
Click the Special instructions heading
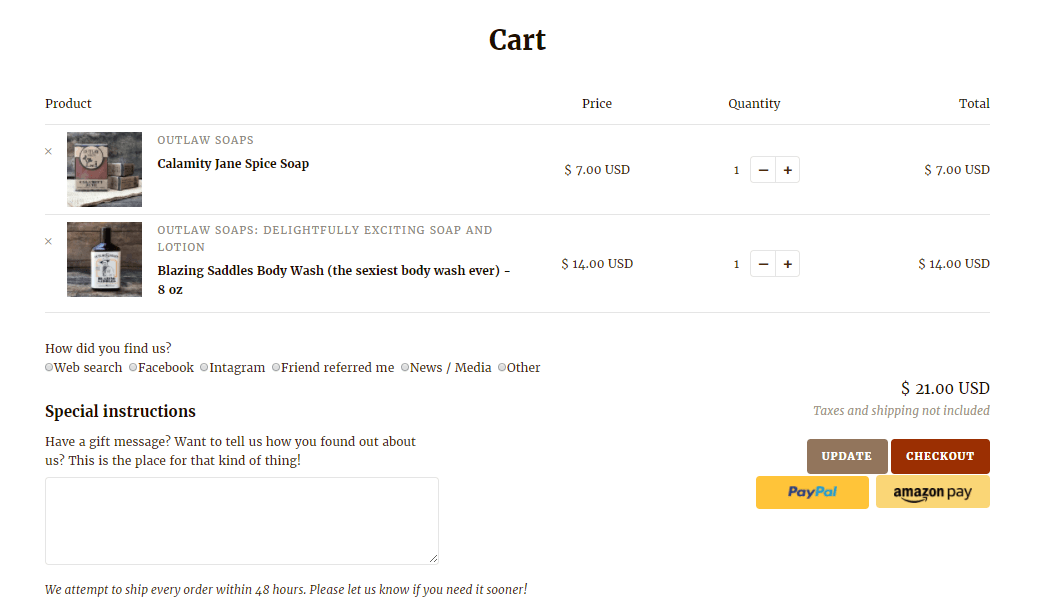[120, 411]
